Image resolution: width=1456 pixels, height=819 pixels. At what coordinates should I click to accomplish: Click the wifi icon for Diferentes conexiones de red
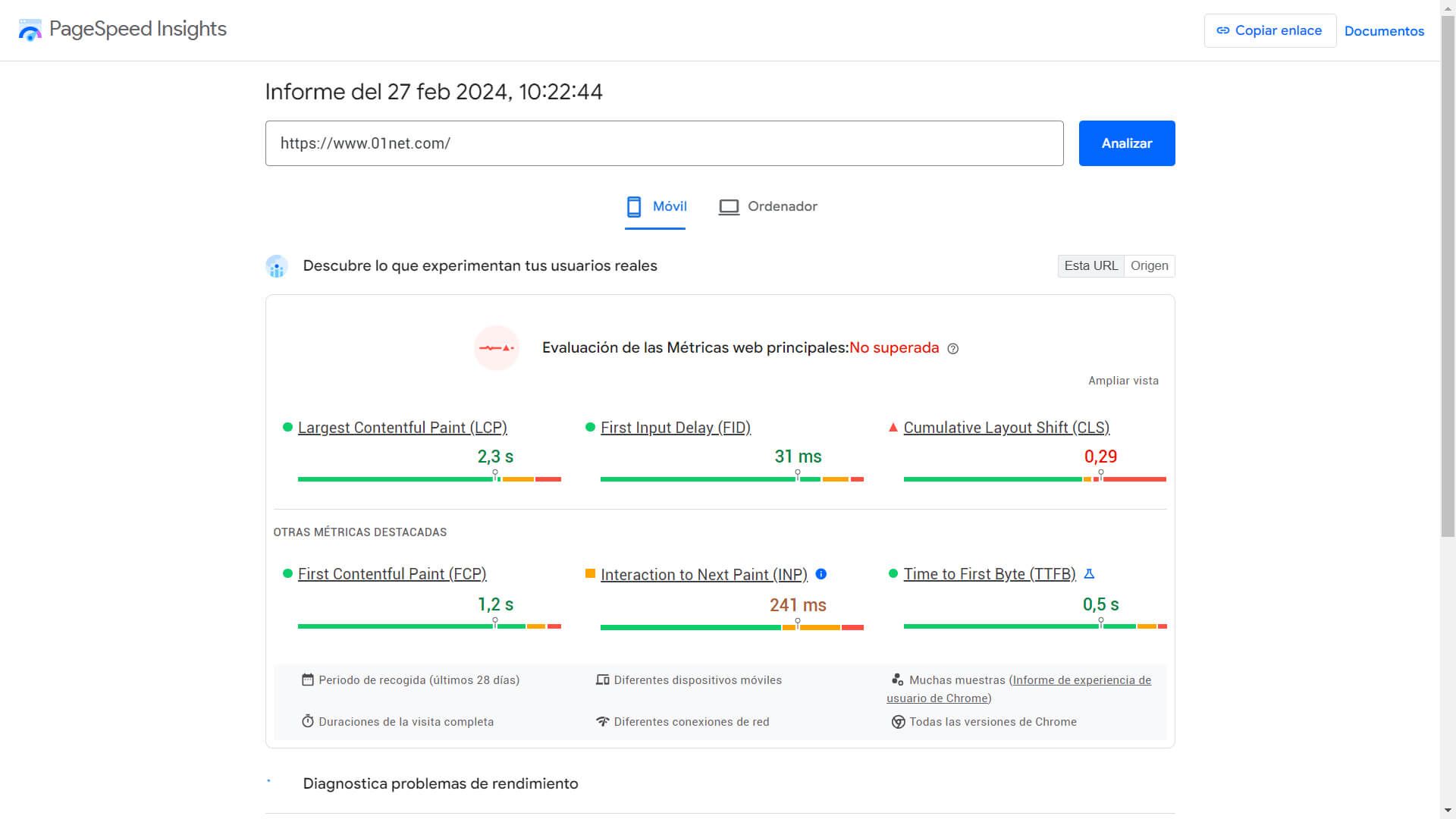pos(603,721)
